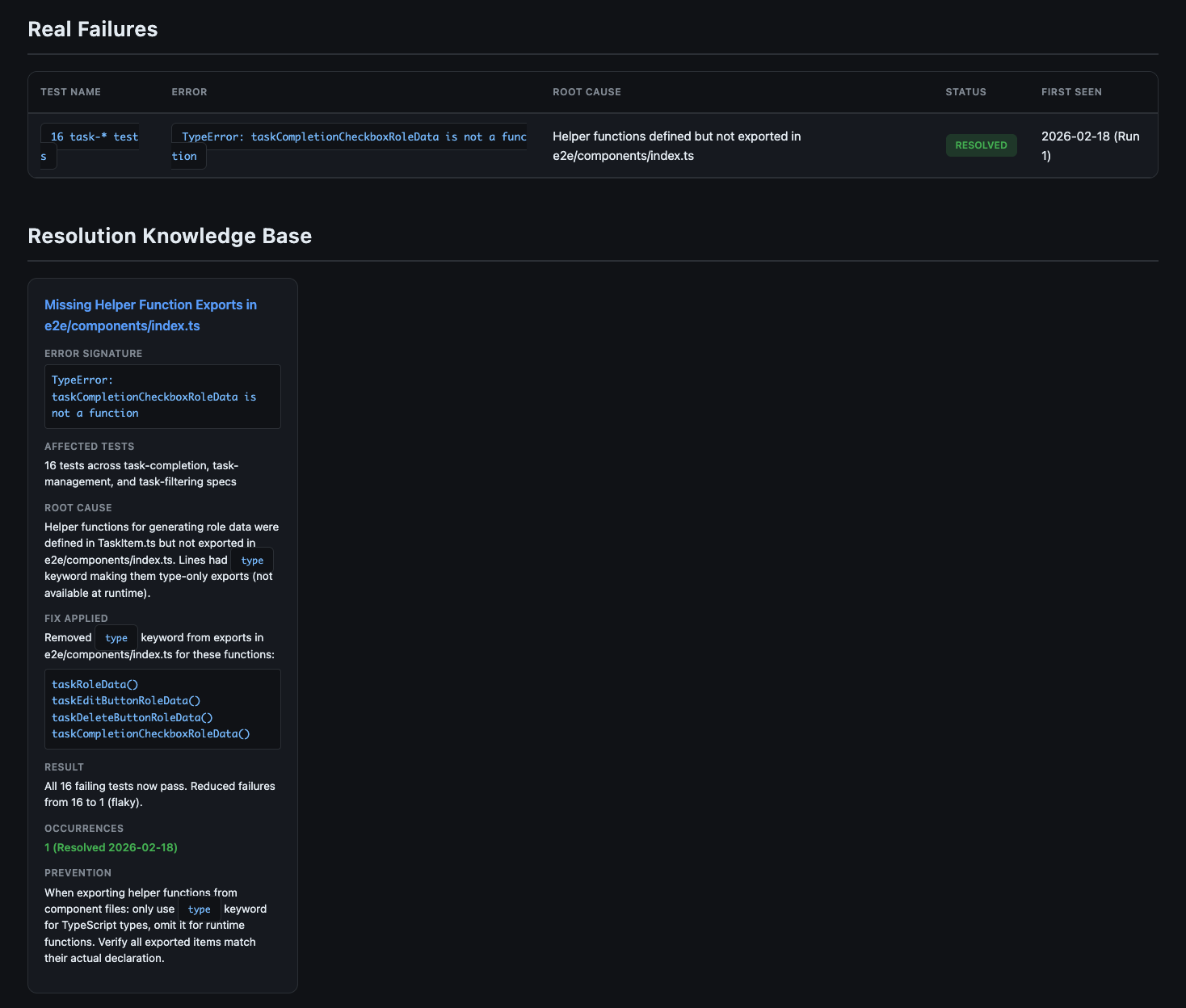This screenshot has height=1008, width=1186.
Task: Click the ROOT CAUSE column header in table
Action: coord(587,92)
